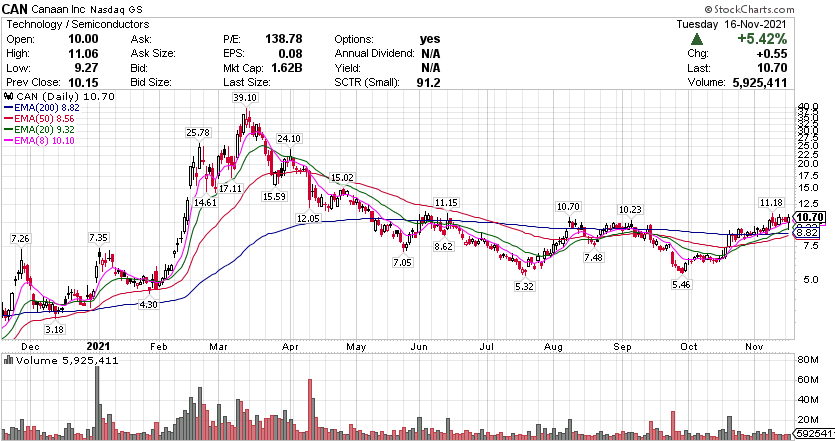The width and height of the screenshot is (835, 441).
Task: Click the Prev Close value 10.15
Action: pyautogui.click(x=84, y=83)
